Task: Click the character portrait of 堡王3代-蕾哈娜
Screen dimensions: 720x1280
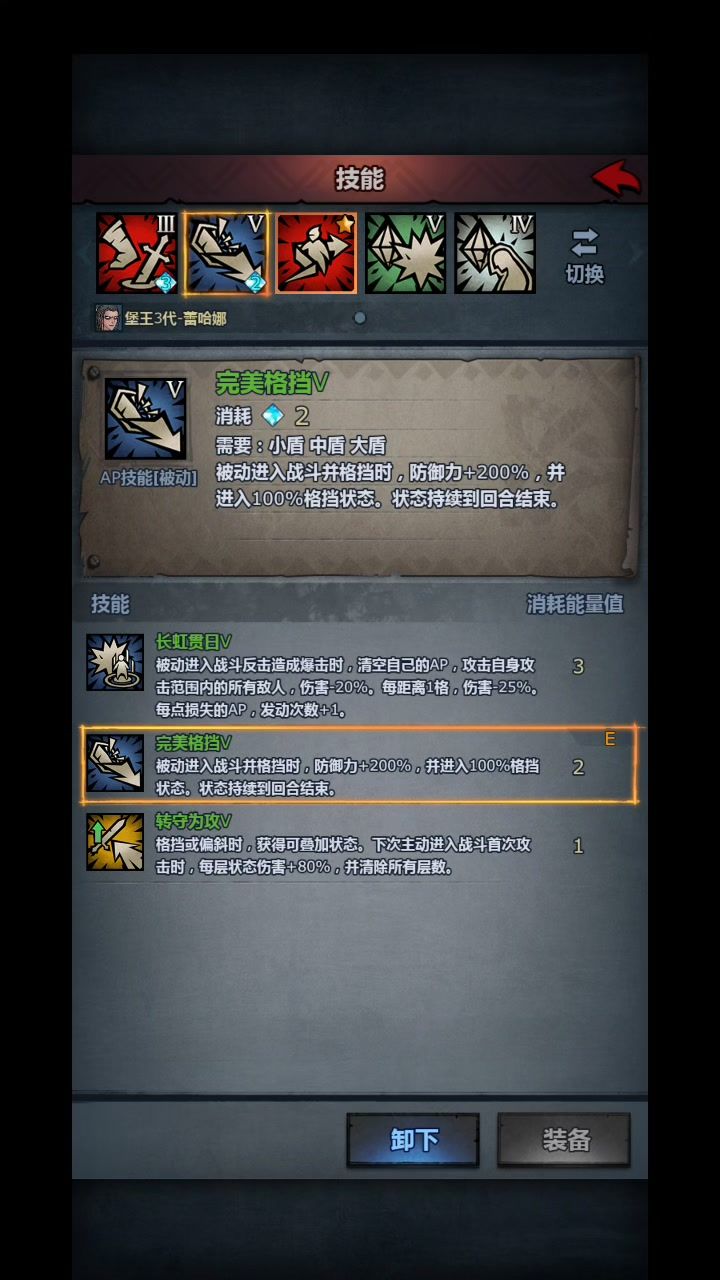Action: tap(108, 318)
